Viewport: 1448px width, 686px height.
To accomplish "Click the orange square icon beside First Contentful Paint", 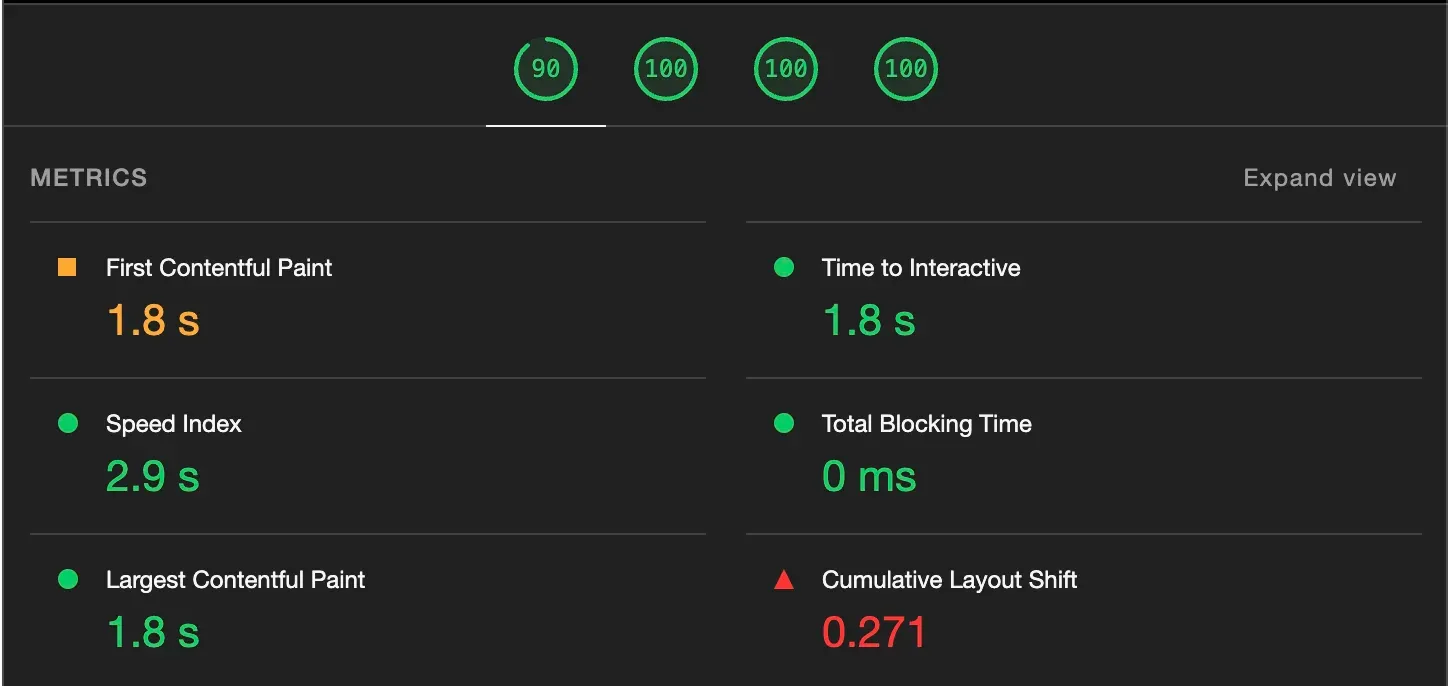I will pos(68,267).
